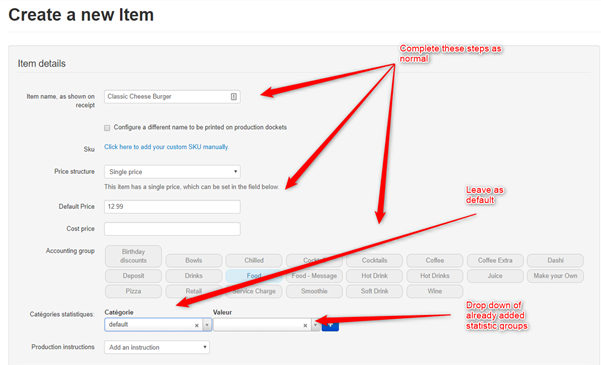
Task: Clear the Valeur field with its x
Action: pyautogui.click(x=305, y=326)
